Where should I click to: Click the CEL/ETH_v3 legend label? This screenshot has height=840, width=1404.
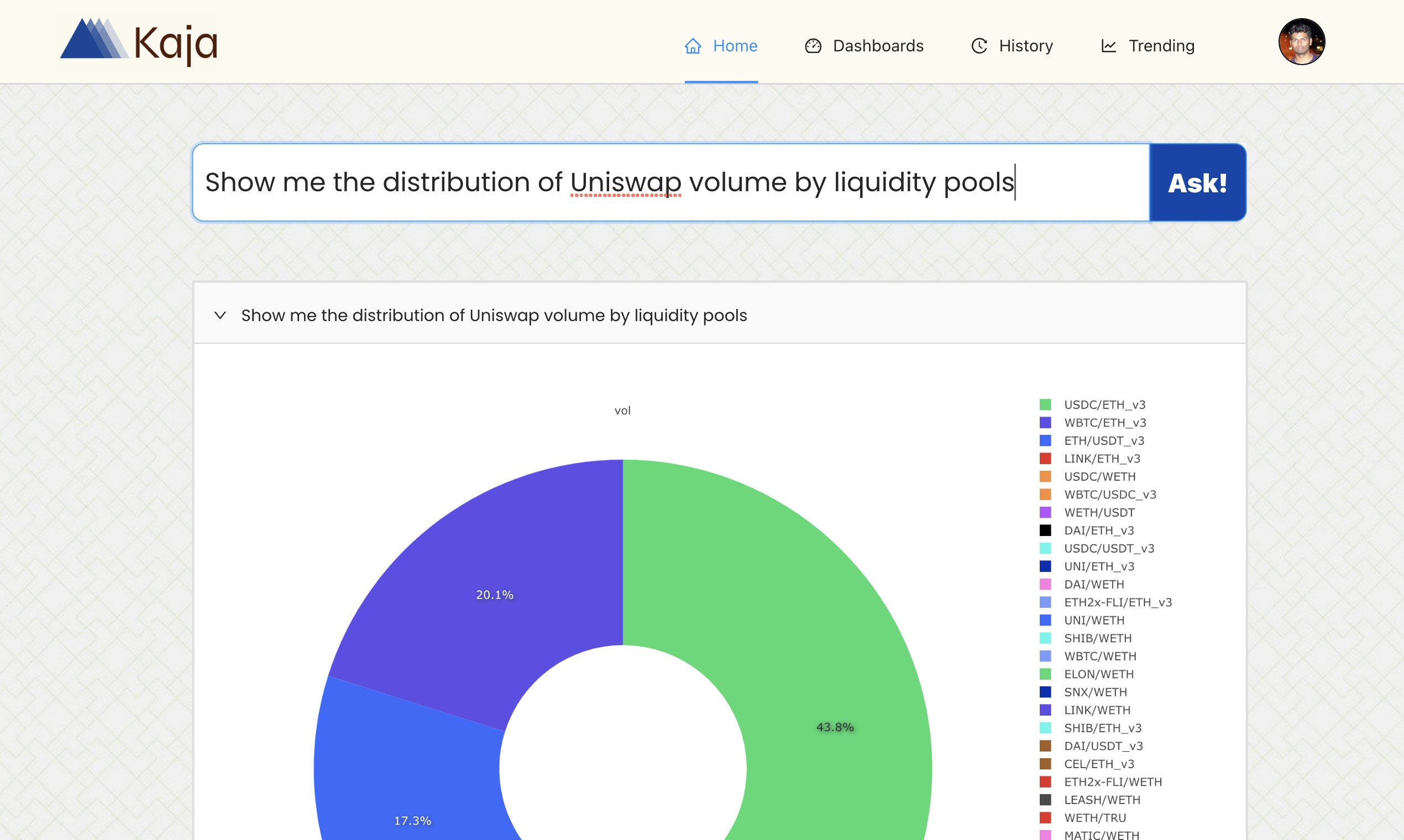click(x=1099, y=764)
